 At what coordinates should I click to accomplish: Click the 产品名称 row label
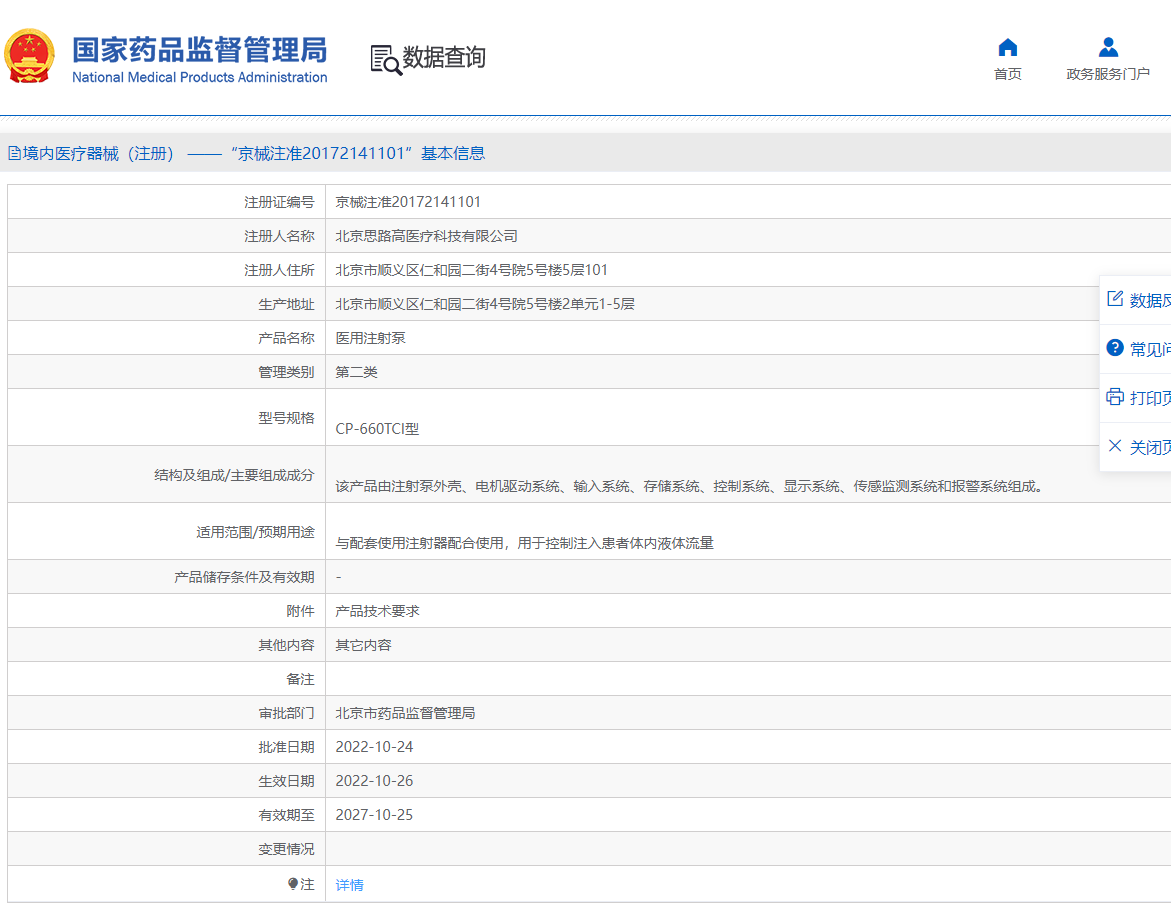point(286,338)
